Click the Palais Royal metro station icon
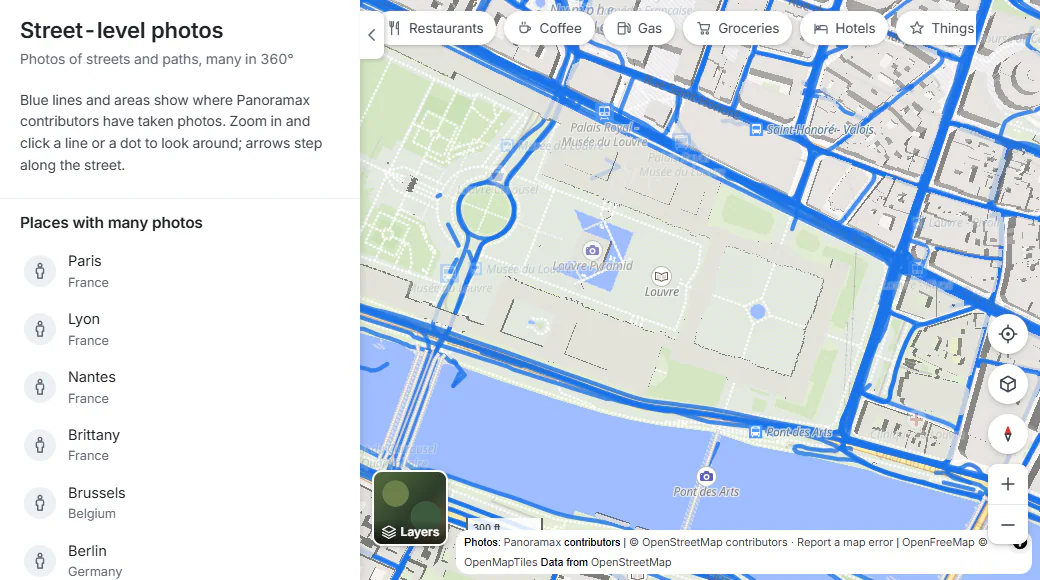The image size is (1040, 580). click(x=604, y=111)
